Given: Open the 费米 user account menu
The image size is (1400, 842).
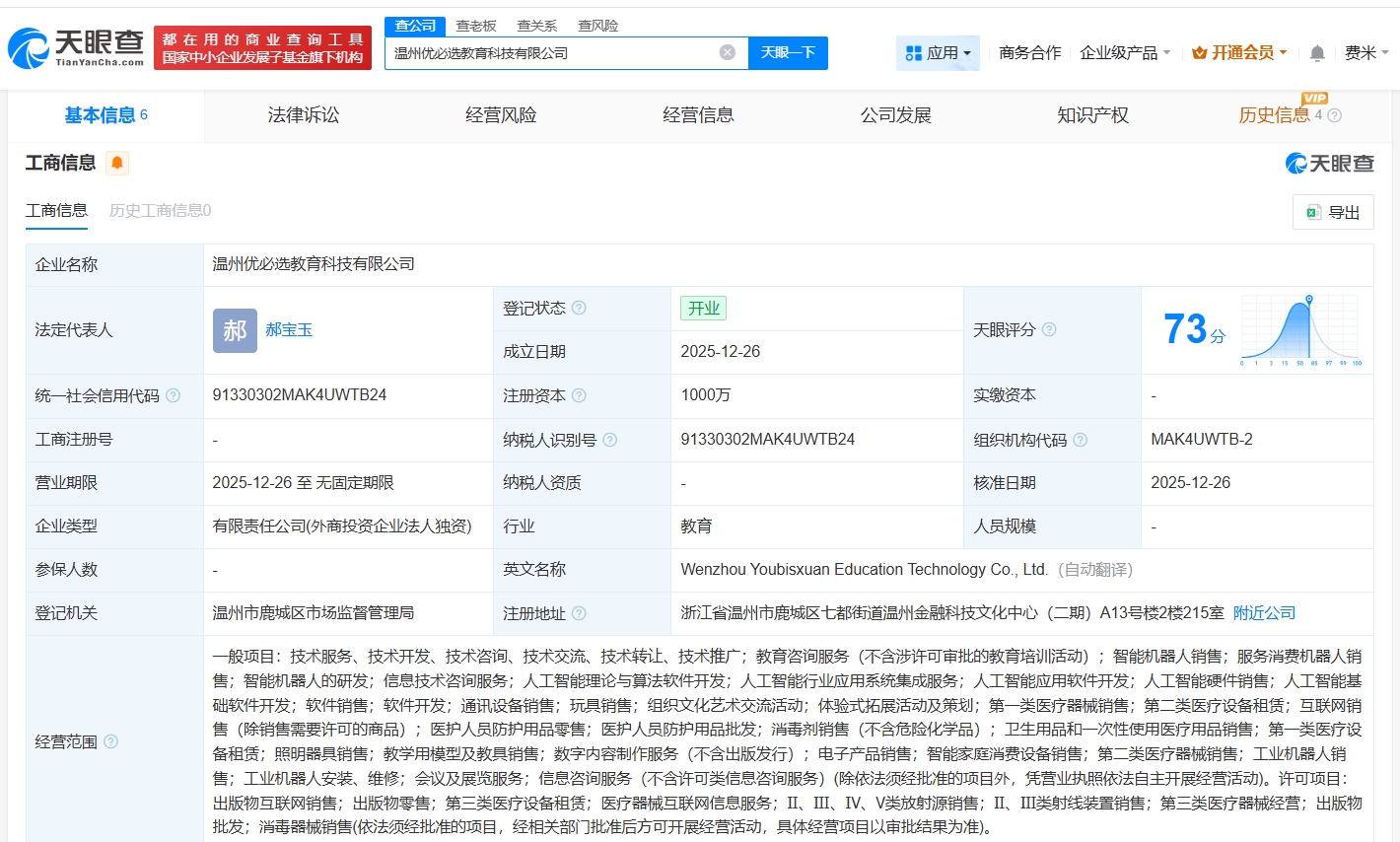Looking at the screenshot, I should pyautogui.click(x=1365, y=53).
